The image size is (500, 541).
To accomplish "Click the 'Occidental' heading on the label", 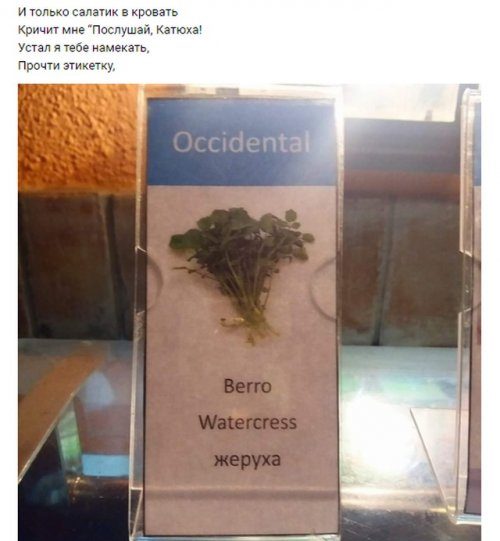I will coord(241,142).
